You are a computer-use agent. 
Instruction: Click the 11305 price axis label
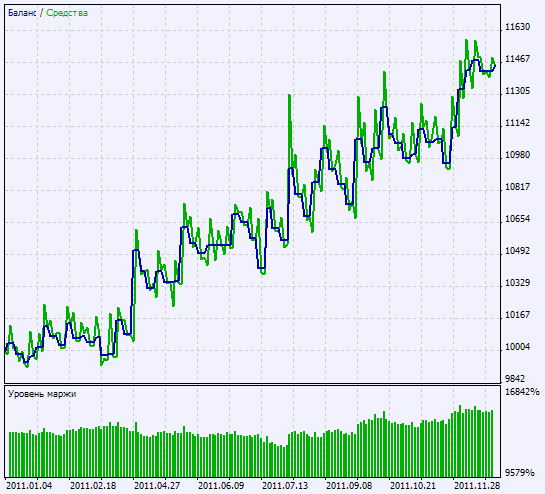coord(517,91)
